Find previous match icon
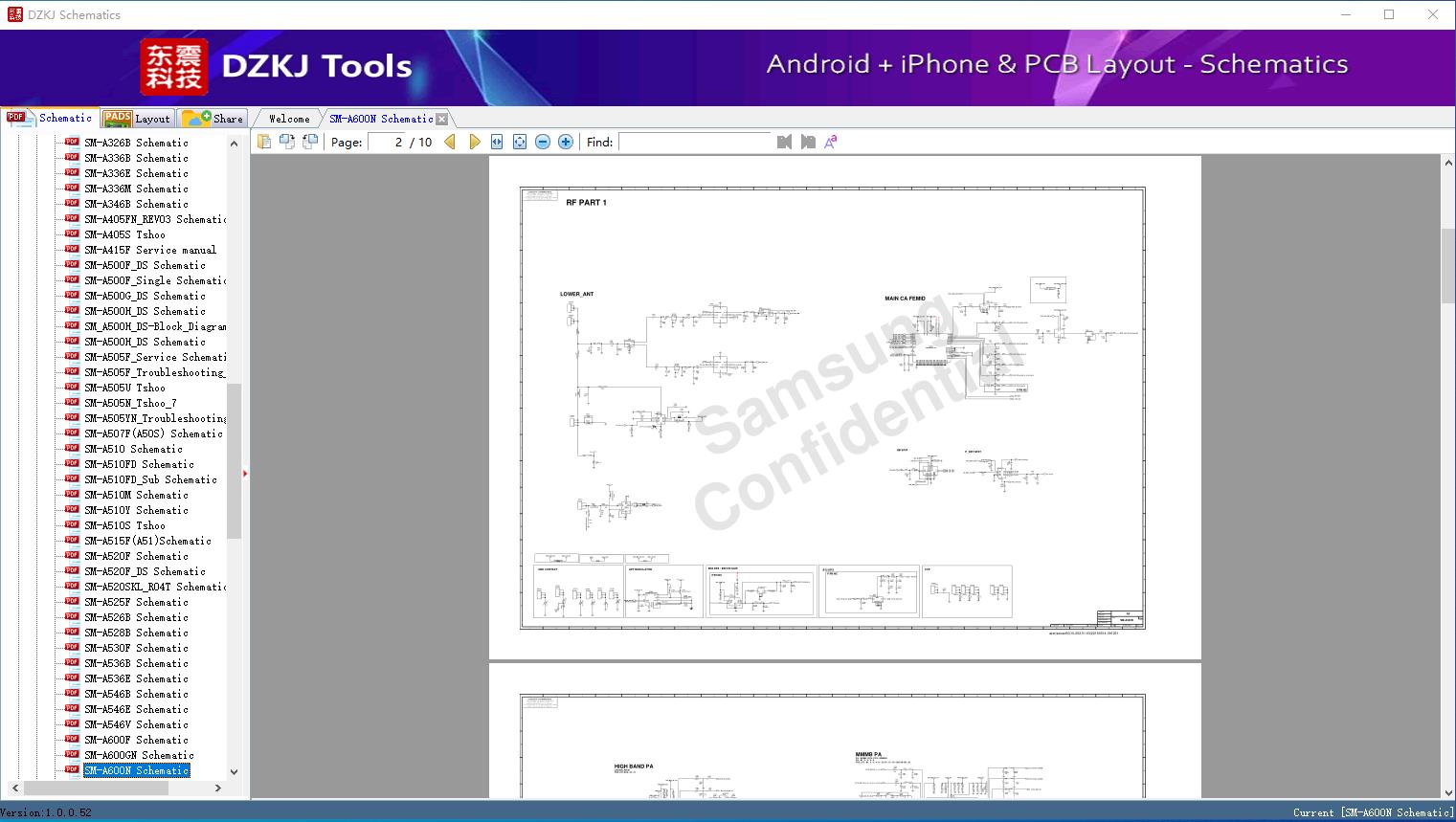This screenshot has width=1456, height=822. pos(785,142)
